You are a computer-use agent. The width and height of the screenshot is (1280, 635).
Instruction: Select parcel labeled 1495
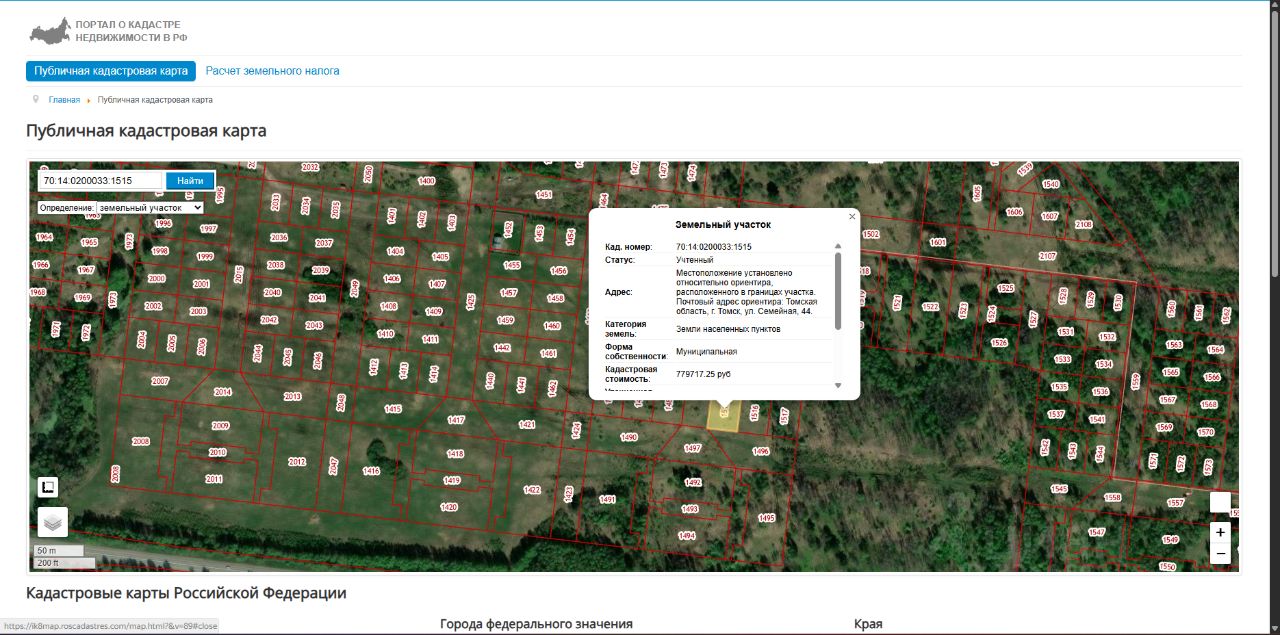pyautogui.click(x=766, y=518)
